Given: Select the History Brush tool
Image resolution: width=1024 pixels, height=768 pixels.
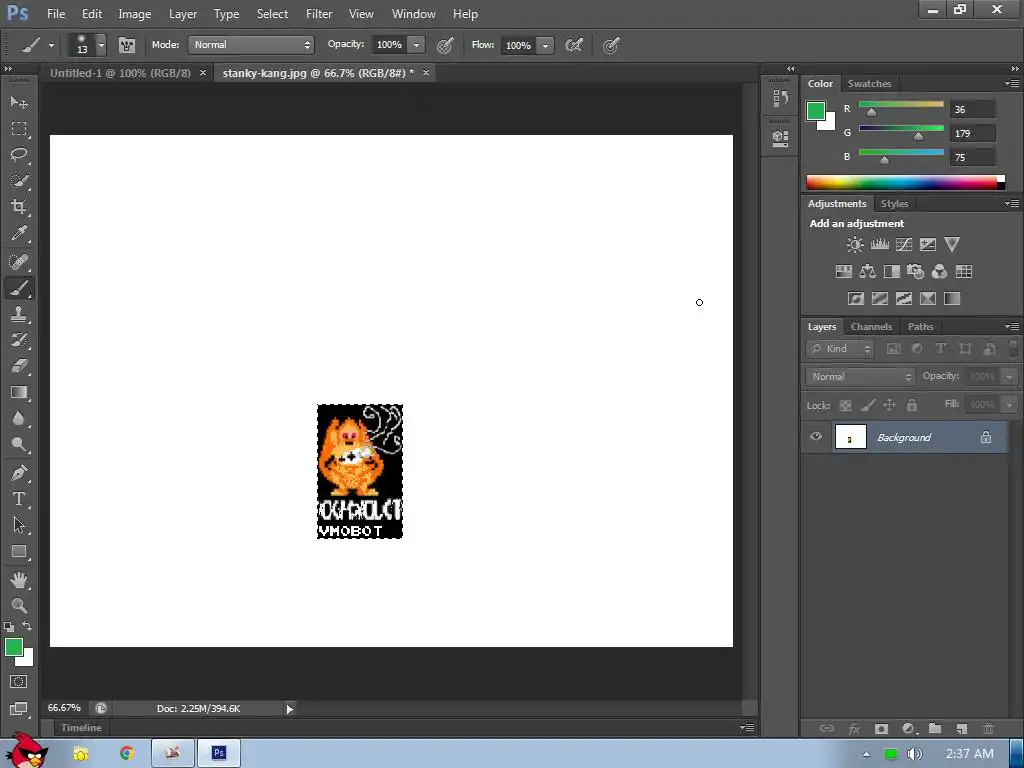Looking at the screenshot, I should 19,340.
